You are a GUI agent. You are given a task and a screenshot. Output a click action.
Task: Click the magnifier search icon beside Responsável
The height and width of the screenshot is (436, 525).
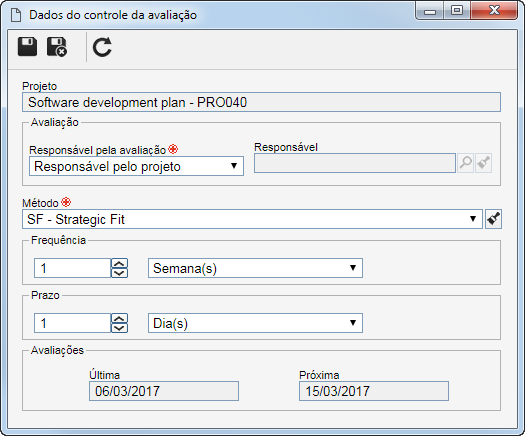pos(465,163)
